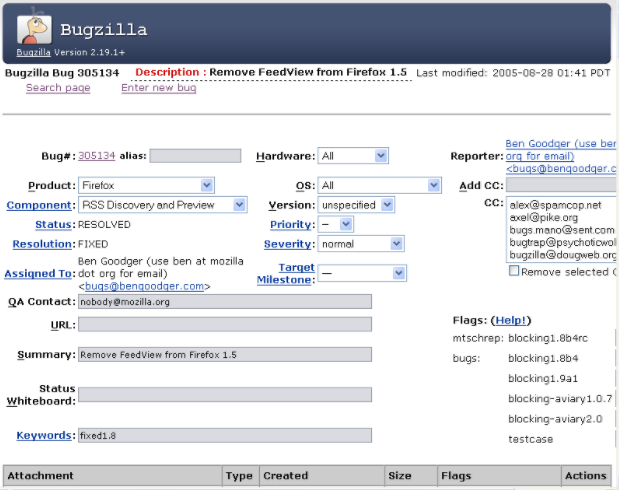
Task: Click the Keywords label link
Action: 44,435
